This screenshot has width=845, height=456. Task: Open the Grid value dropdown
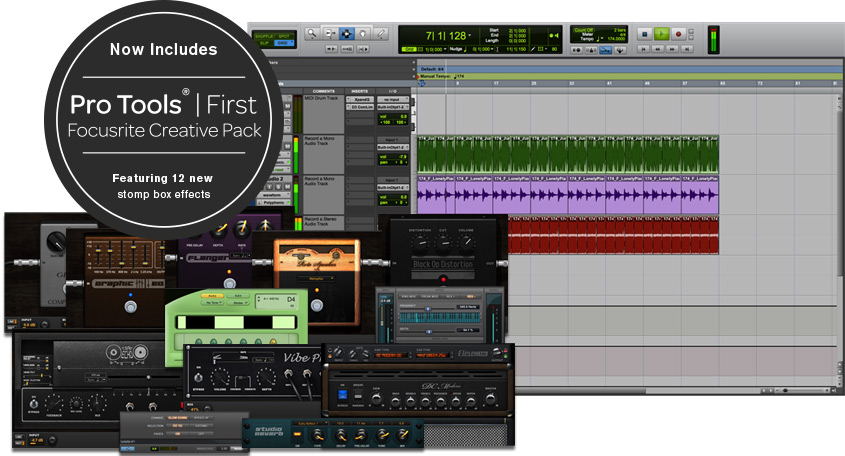click(445, 49)
